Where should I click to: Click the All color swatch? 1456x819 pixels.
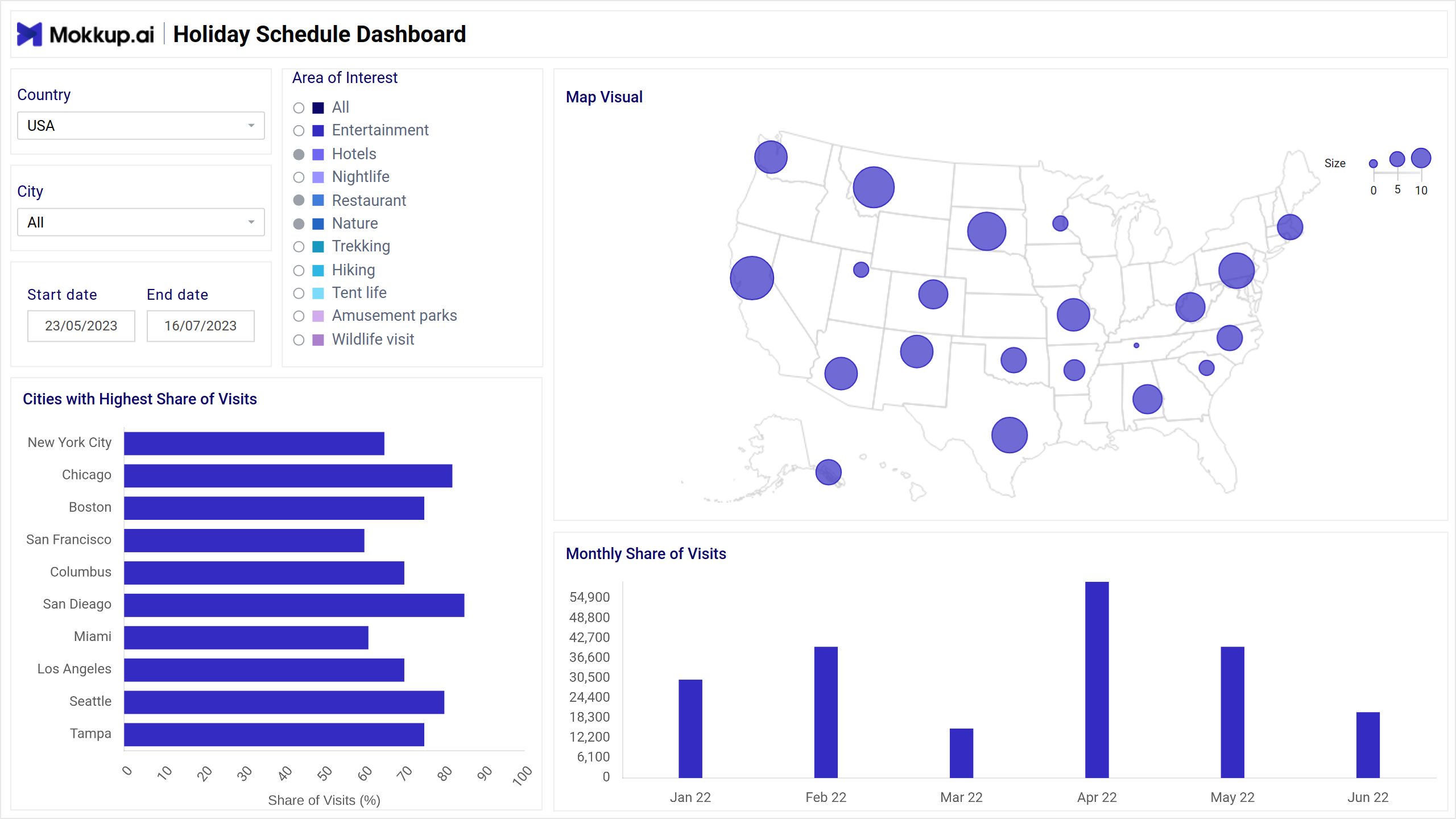pyautogui.click(x=318, y=108)
